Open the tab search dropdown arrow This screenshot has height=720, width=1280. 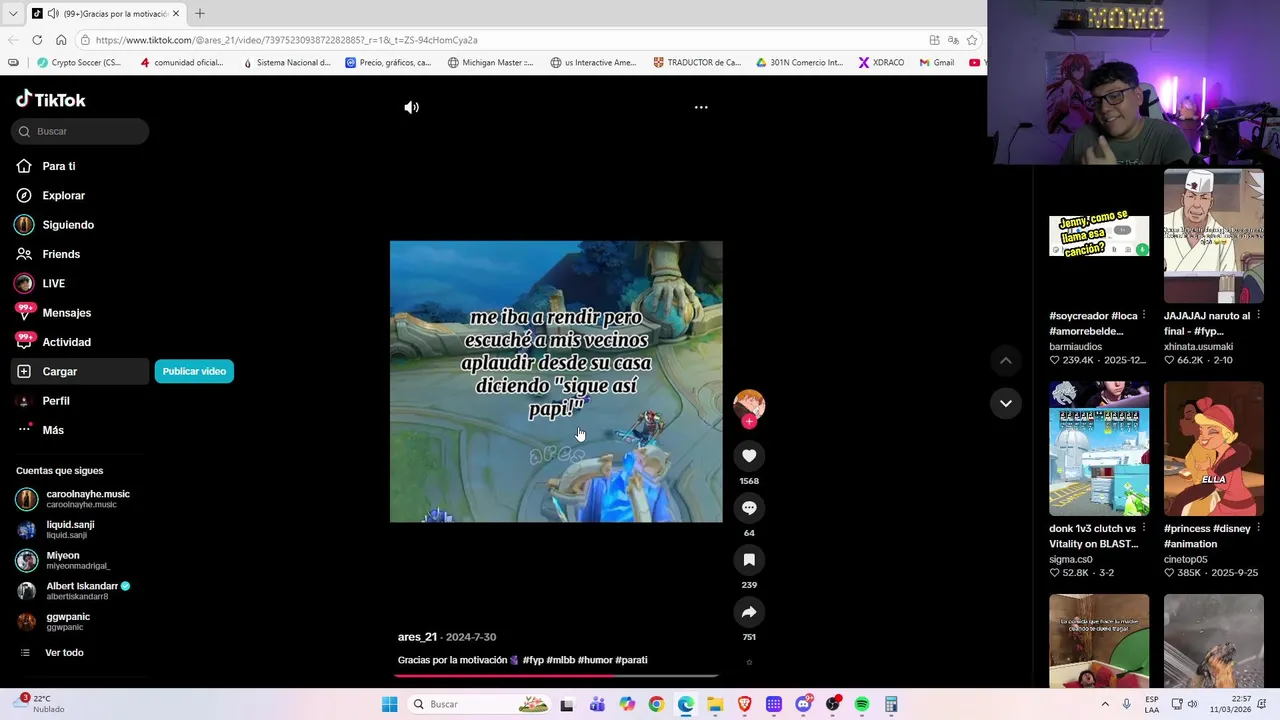[x=12, y=14]
